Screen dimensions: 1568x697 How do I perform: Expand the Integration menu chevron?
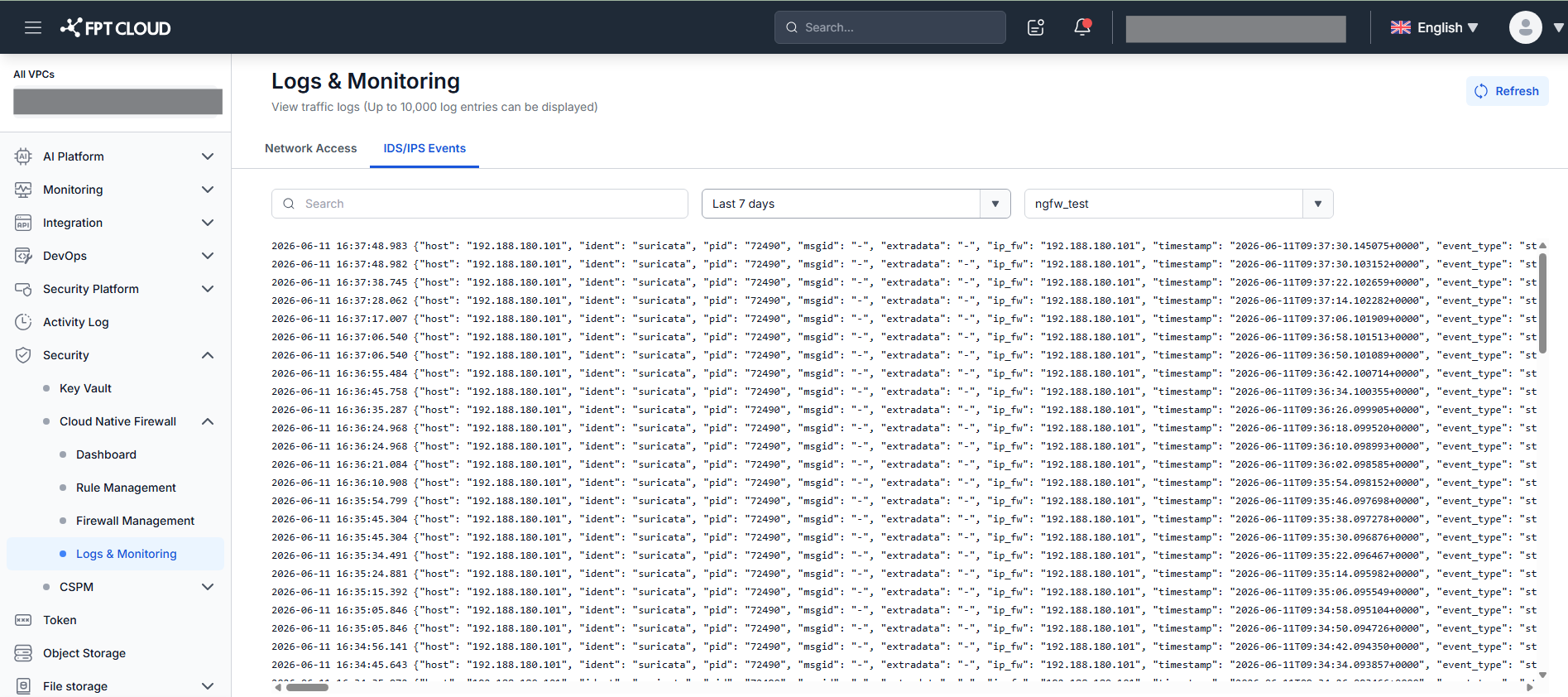click(208, 223)
